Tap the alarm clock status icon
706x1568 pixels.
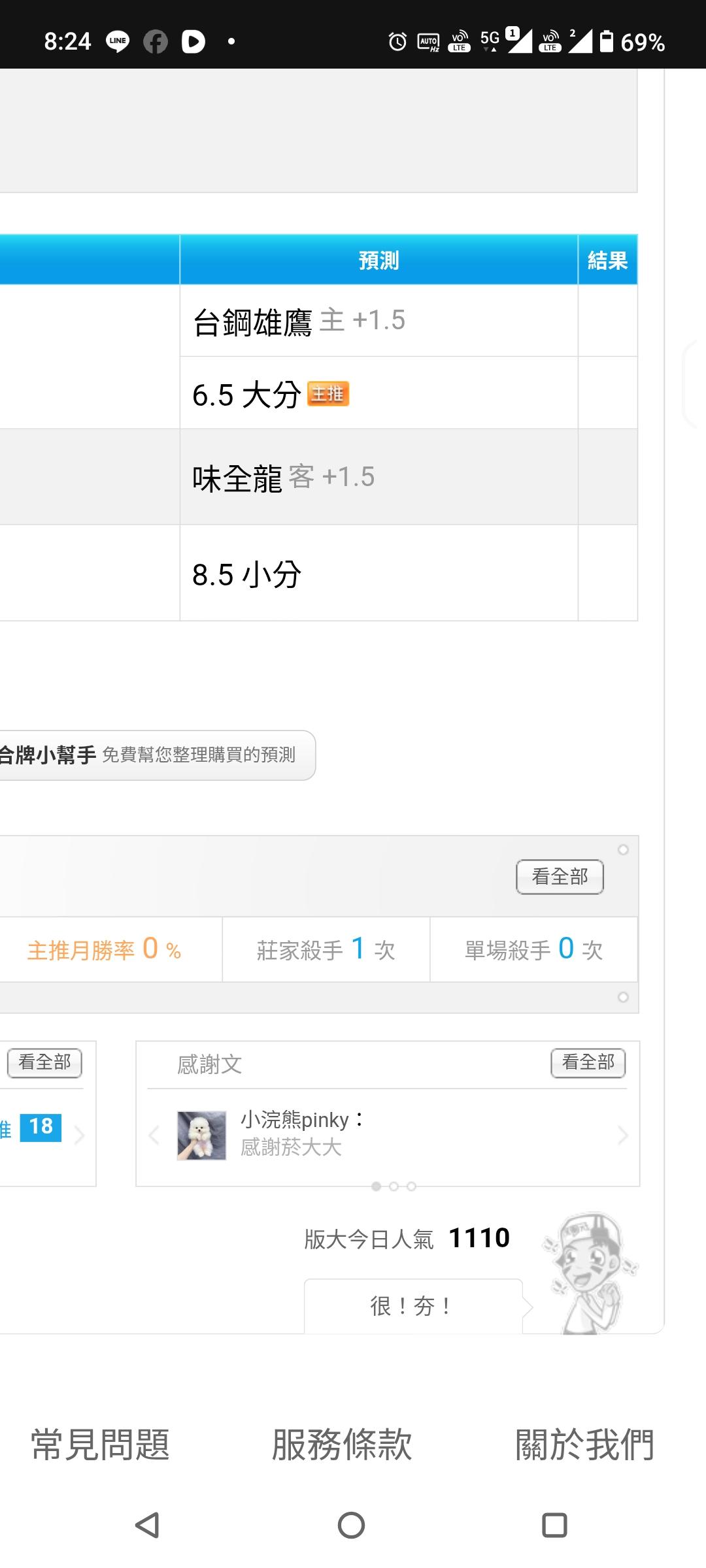pyautogui.click(x=397, y=42)
